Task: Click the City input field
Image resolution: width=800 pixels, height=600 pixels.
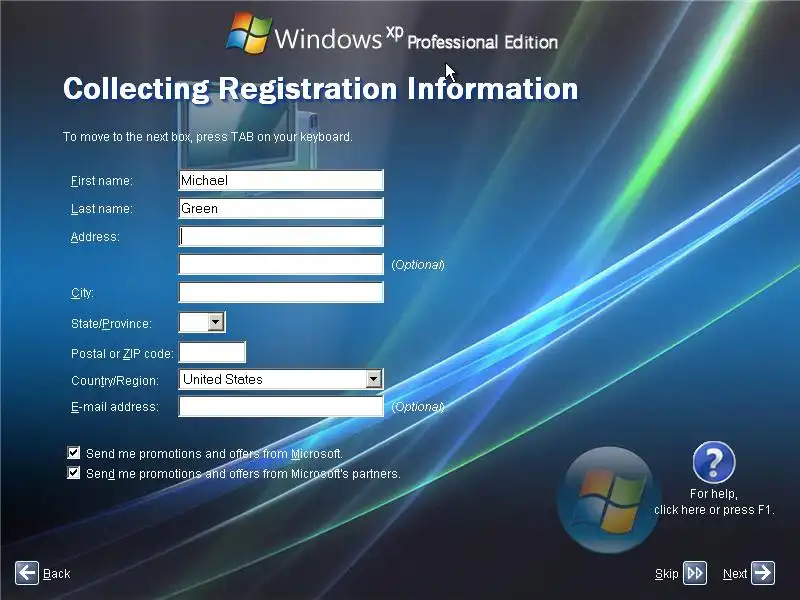Action: click(x=281, y=292)
